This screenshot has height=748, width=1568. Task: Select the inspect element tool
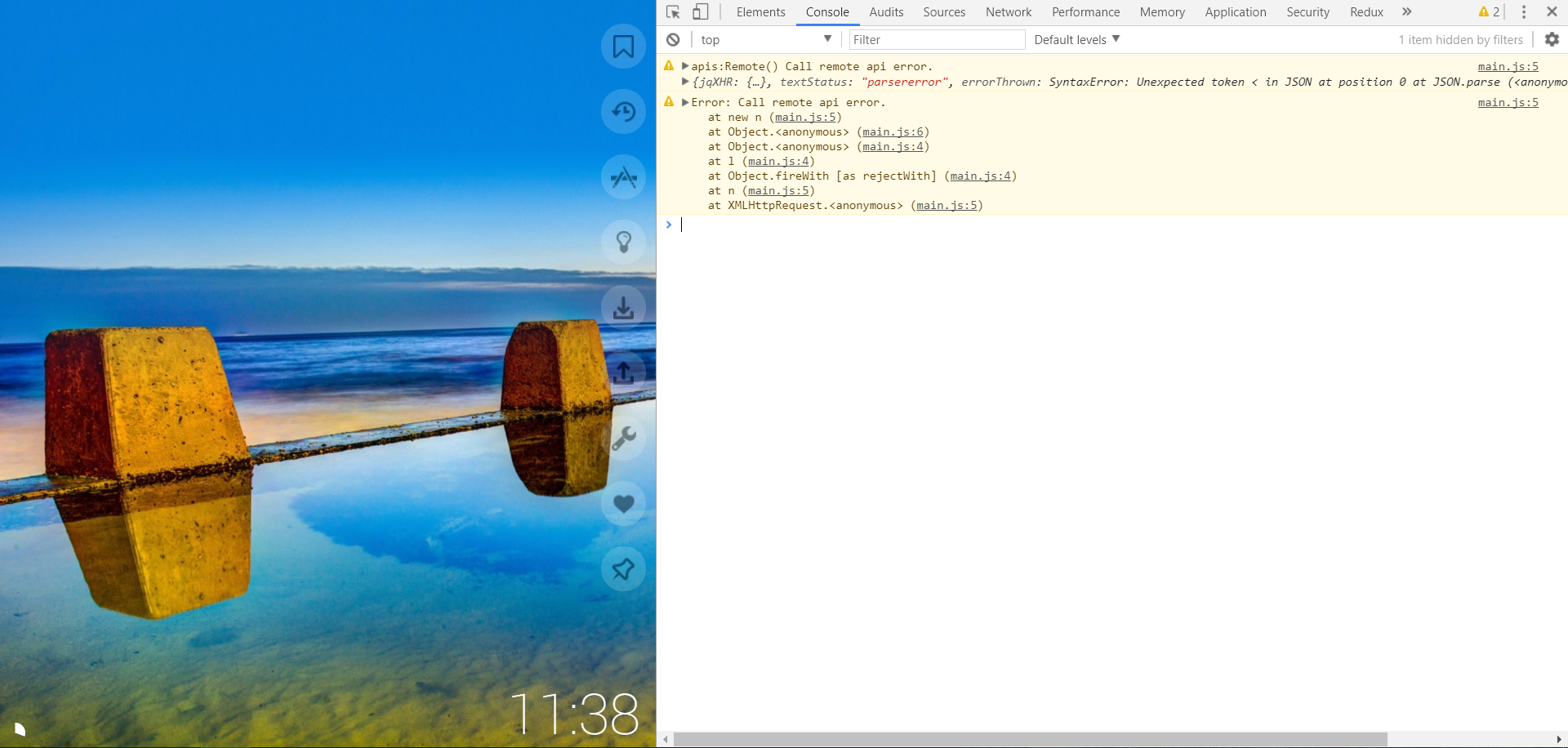pos(672,11)
